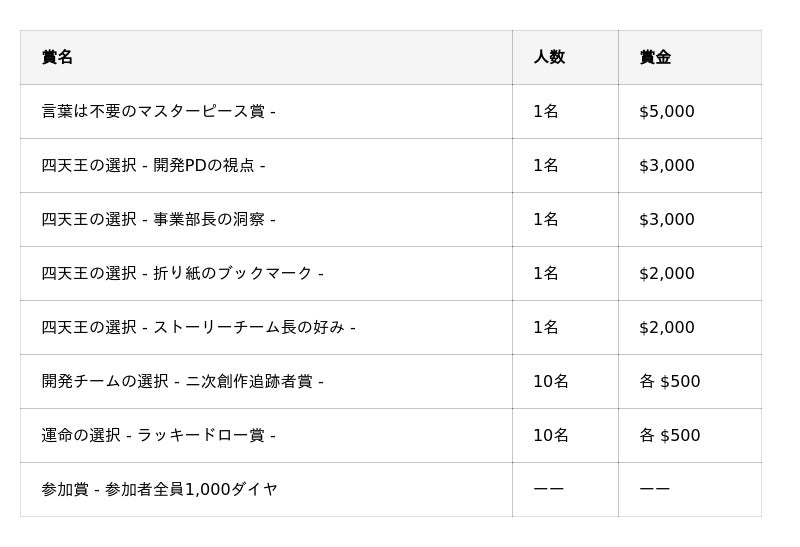Select the 折り紙のブックマーク award name cell
This screenshot has height=547, width=800.
[x=182, y=273]
